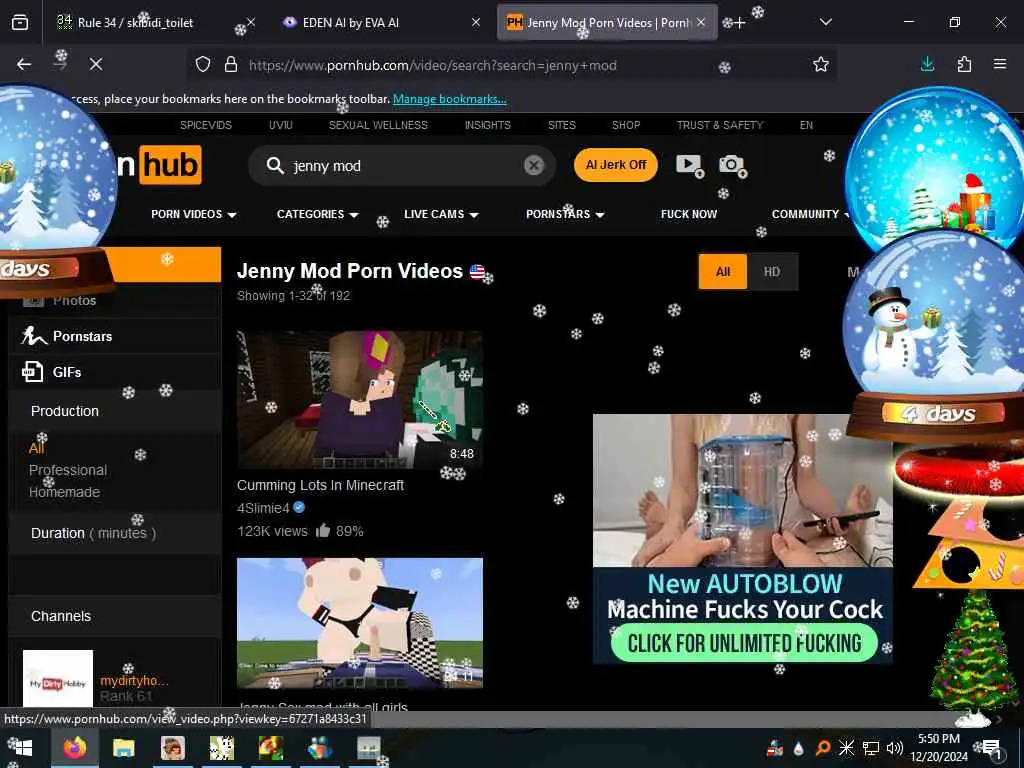This screenshot has width=1024, height=768.
Task: Select Professional under Production
Action: [x=68, y=470]
